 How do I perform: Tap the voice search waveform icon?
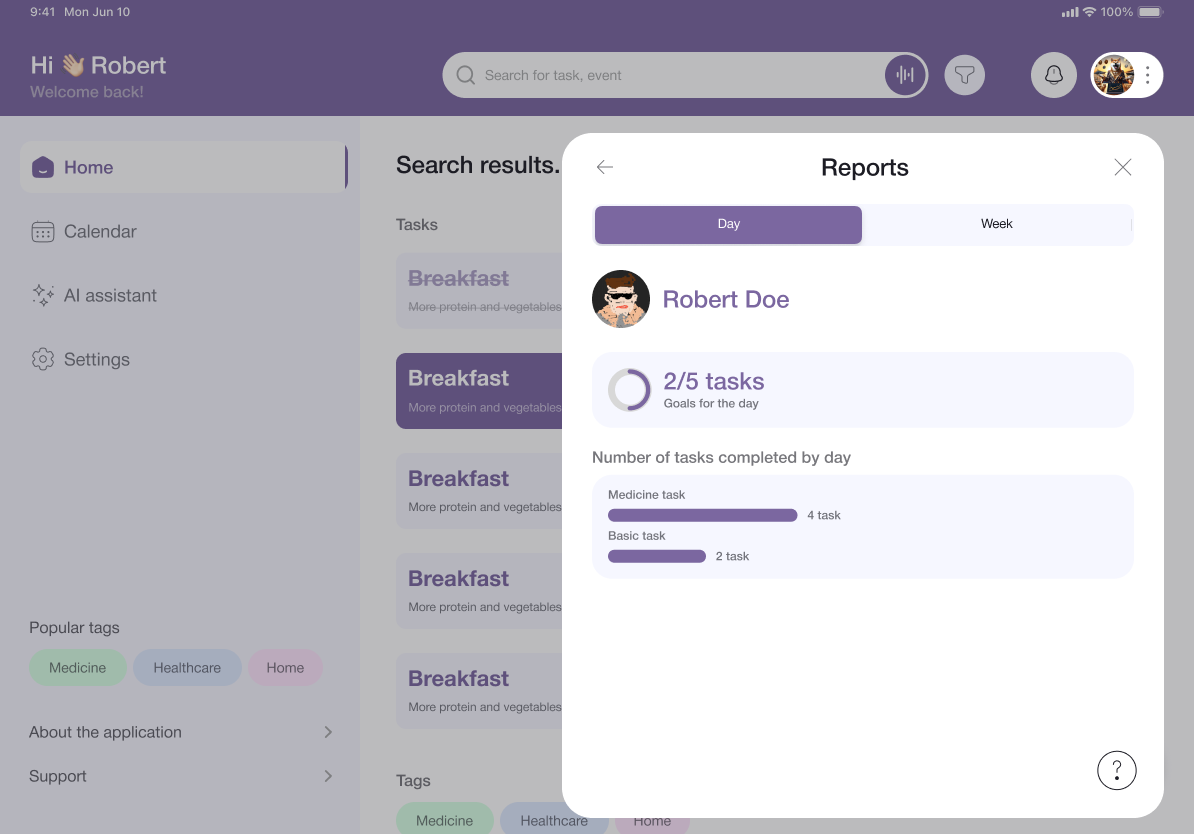(905, 75)
